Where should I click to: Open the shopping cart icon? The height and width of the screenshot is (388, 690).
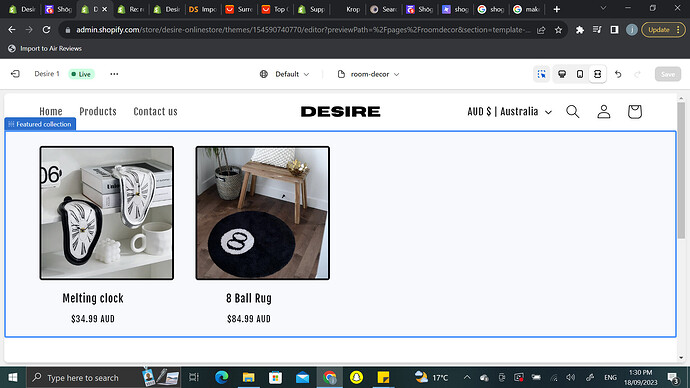(635, 112)
